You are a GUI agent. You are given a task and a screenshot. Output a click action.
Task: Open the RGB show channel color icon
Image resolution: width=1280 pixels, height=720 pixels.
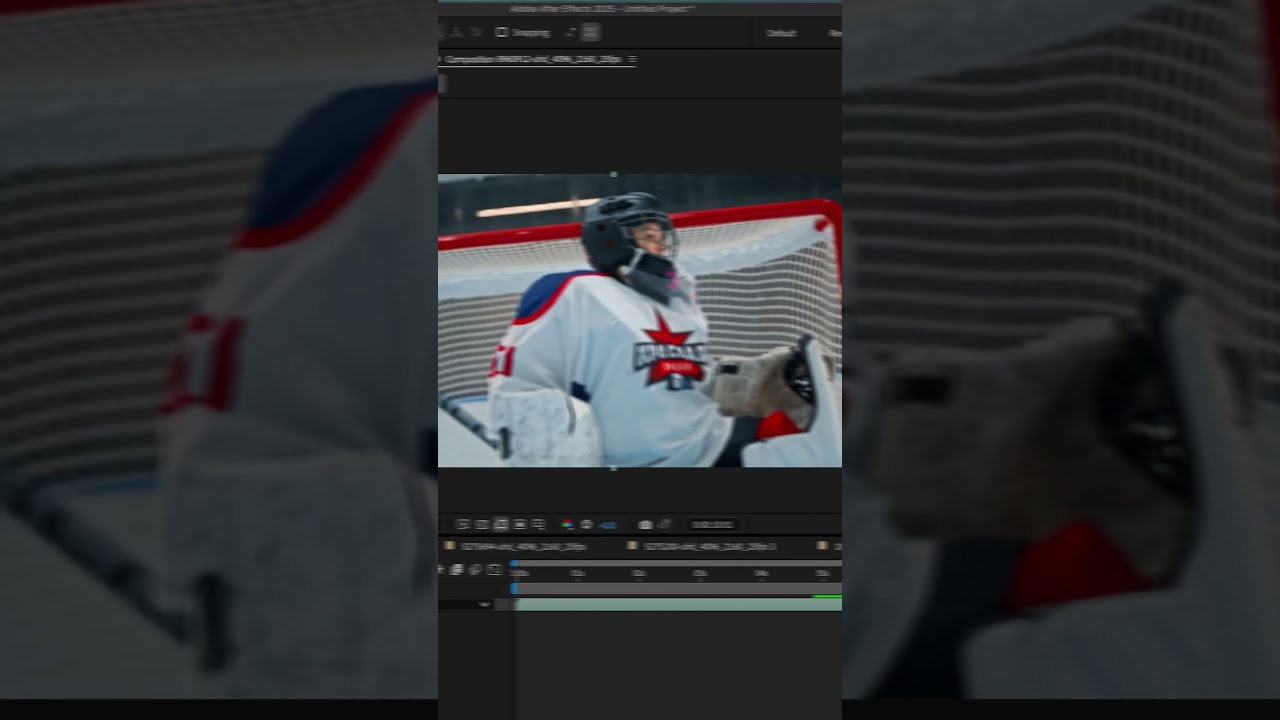tap(567, 524)
